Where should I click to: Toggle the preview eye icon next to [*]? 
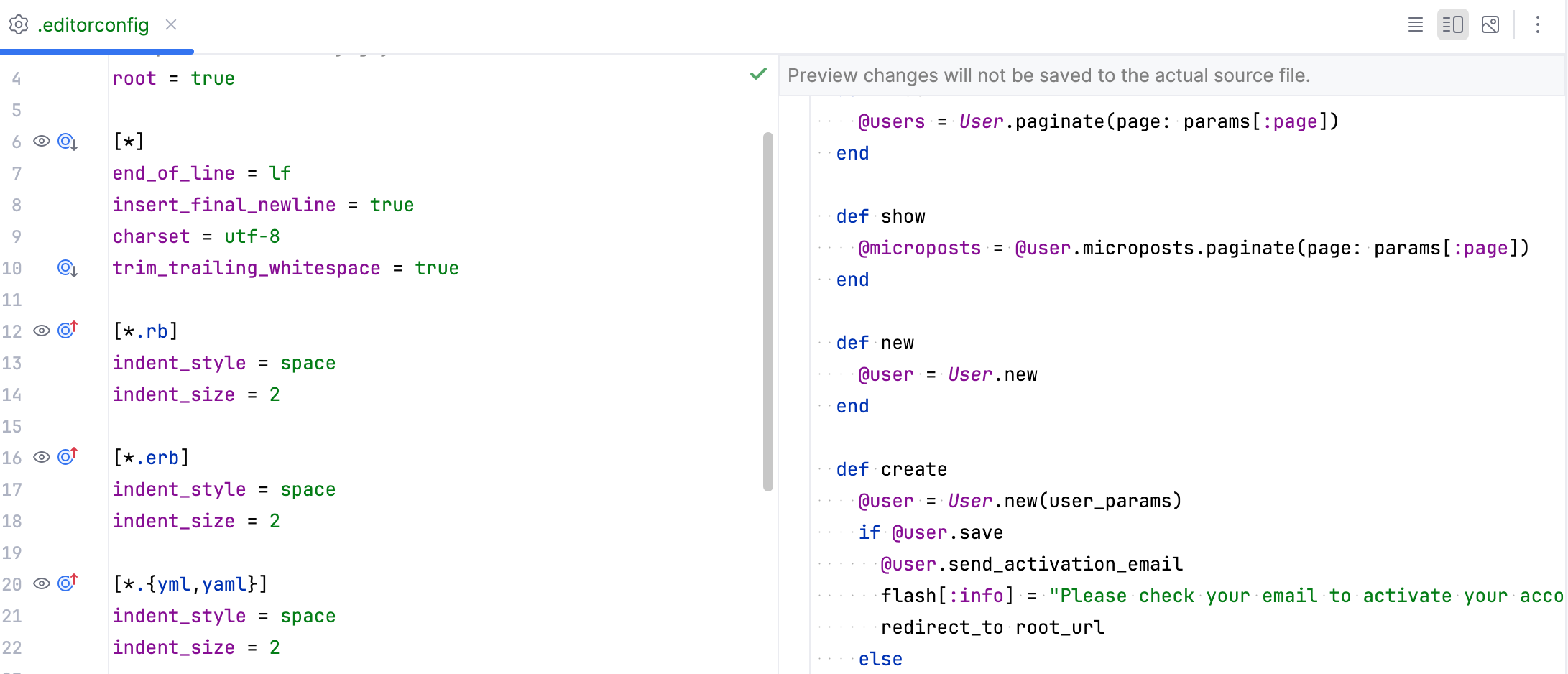click(40, 142)
